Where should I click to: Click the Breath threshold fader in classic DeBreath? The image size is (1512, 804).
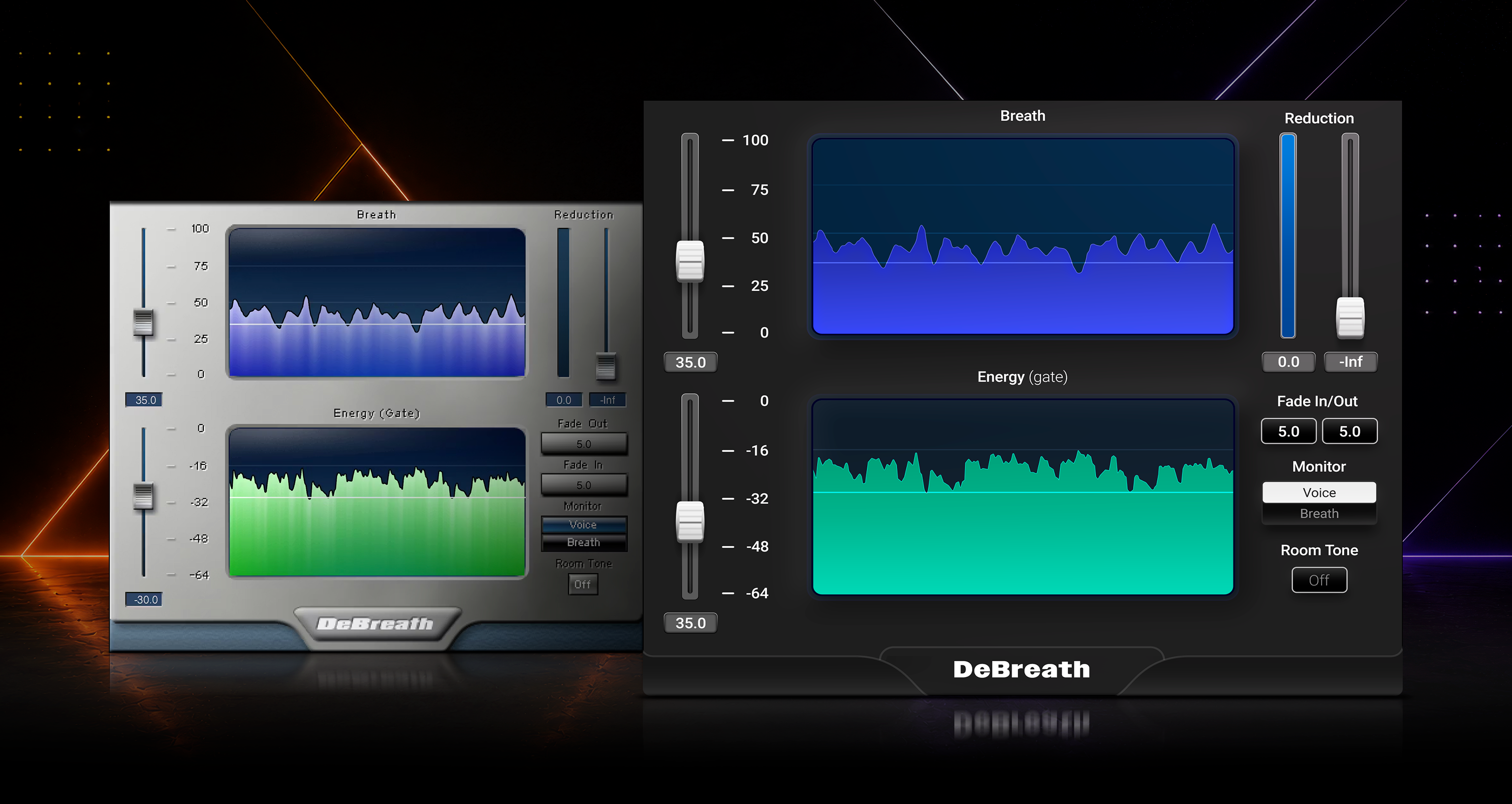[x=143, y=322]
